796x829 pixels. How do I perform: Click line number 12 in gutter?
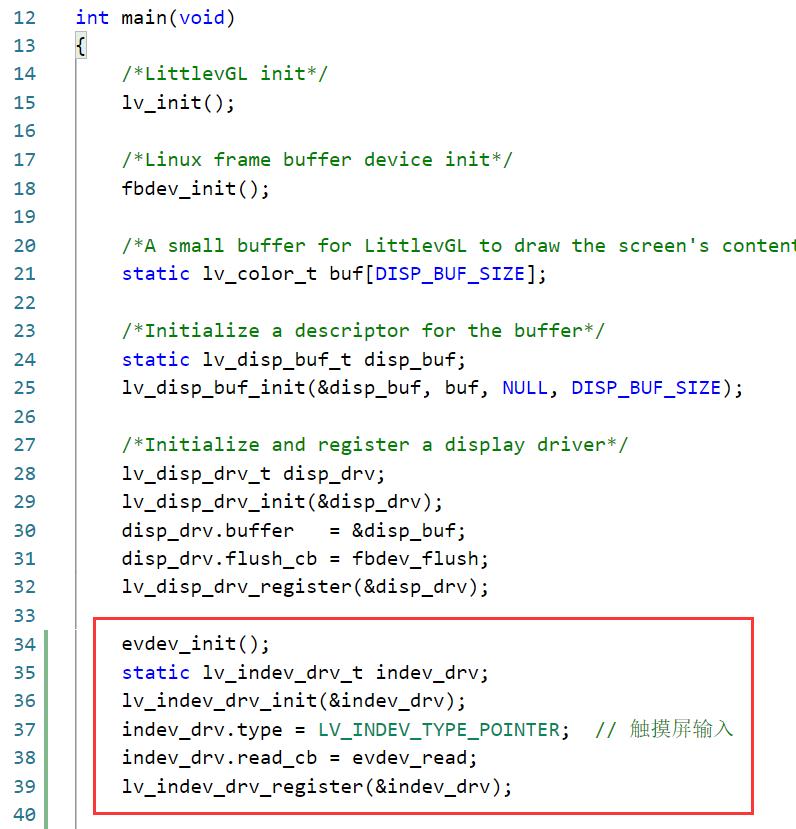tap(24, 18)
